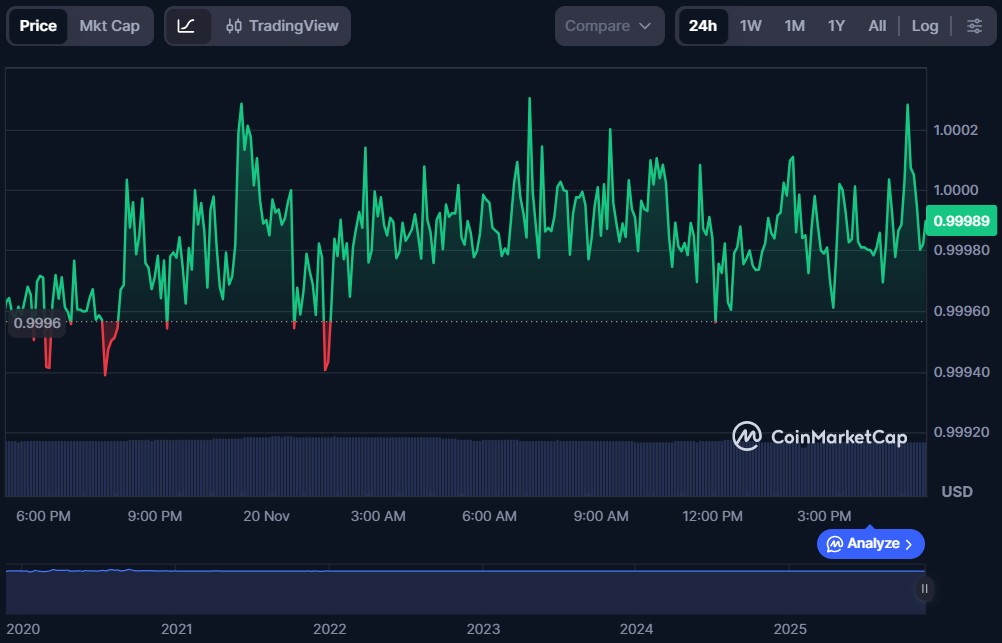Click the CoinMarketCap watermark logo

[x=819, y=437]
